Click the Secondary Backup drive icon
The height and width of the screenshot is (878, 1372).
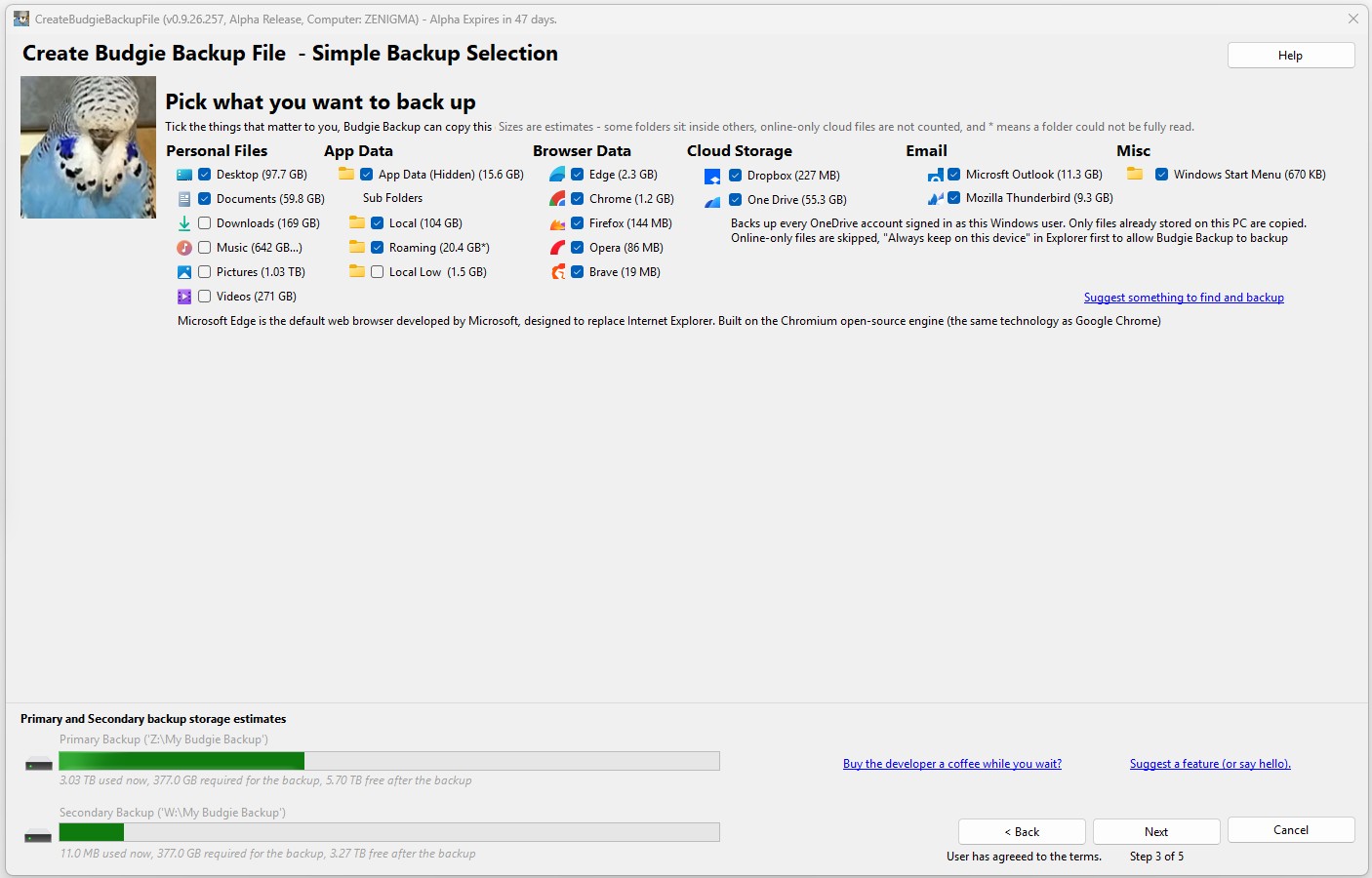(x=39, y=836)
